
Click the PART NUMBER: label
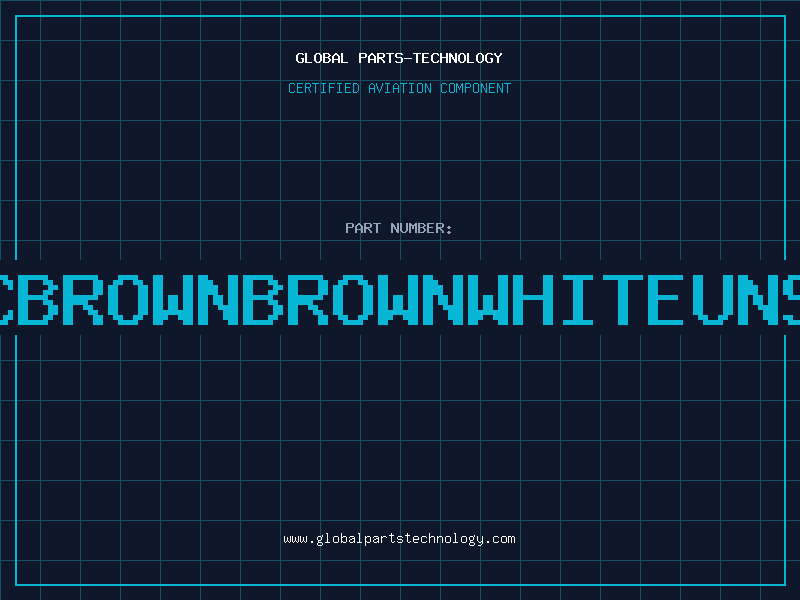(x=399, y=228)
